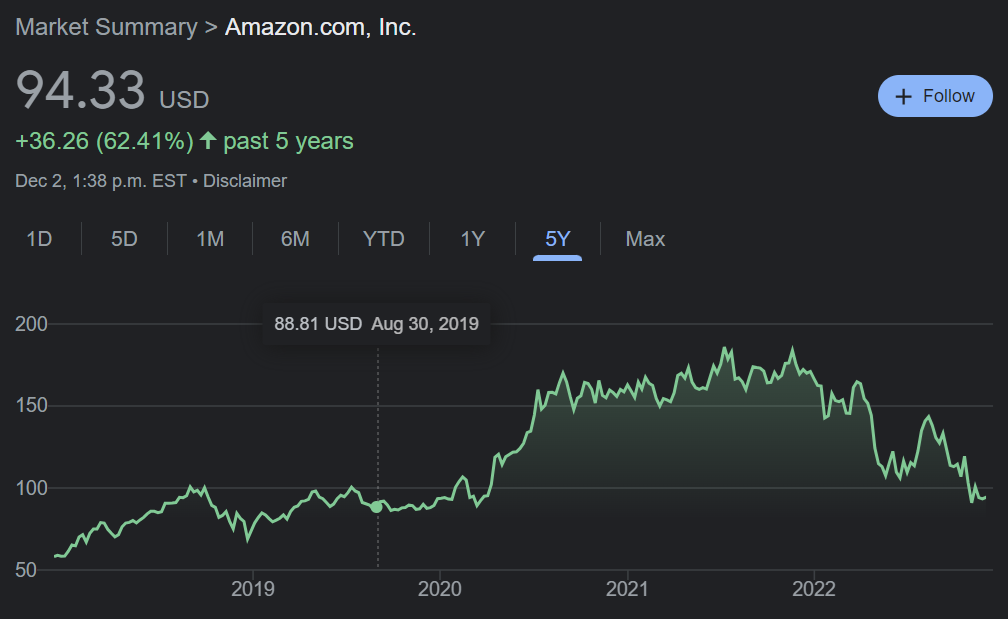Choose the 1Y range tab
Screen dimensions: 1008x619
coord(472,239)
